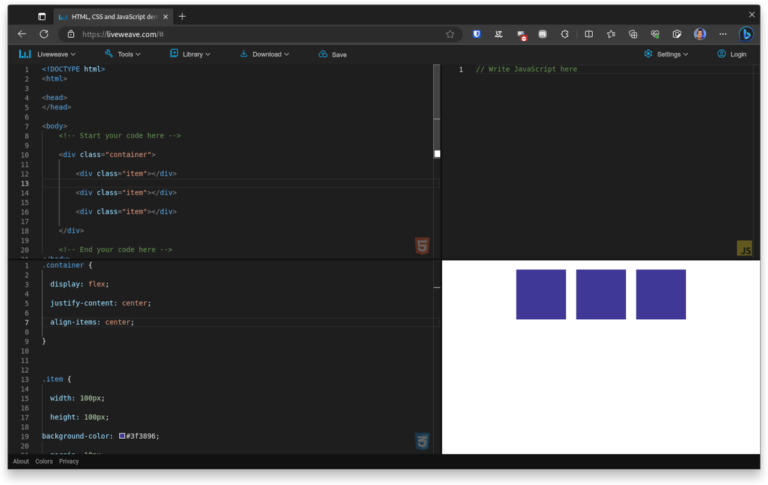Open the user profile avatar
This screenshot has width=768, height=485.
[700, 34]
